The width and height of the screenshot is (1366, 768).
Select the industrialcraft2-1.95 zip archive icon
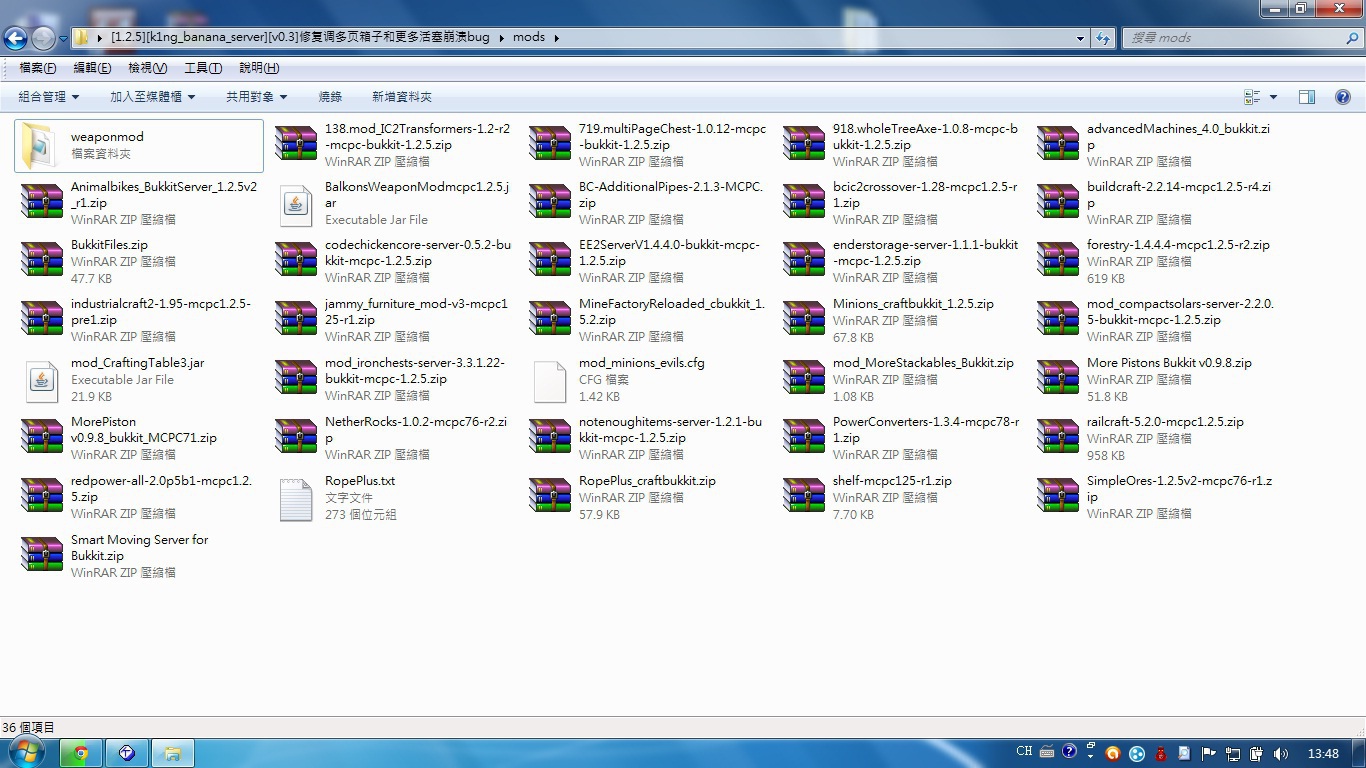coord(41,320)
